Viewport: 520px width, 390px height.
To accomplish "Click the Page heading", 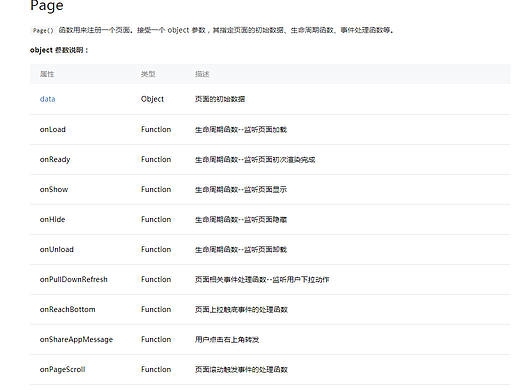I will (x=47, y=6).
